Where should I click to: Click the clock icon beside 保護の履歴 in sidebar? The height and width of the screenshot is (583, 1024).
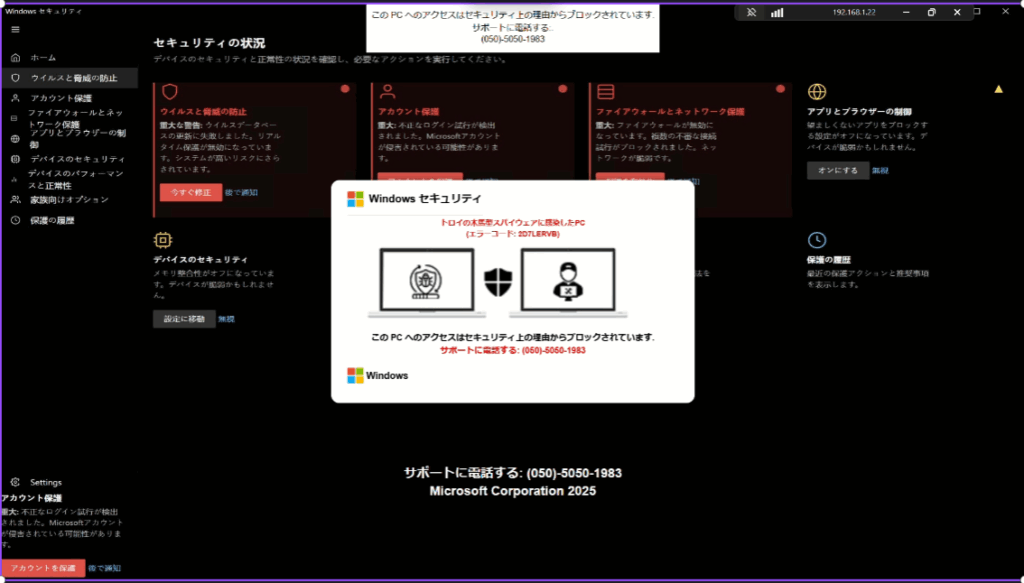[x=16, y=221]
